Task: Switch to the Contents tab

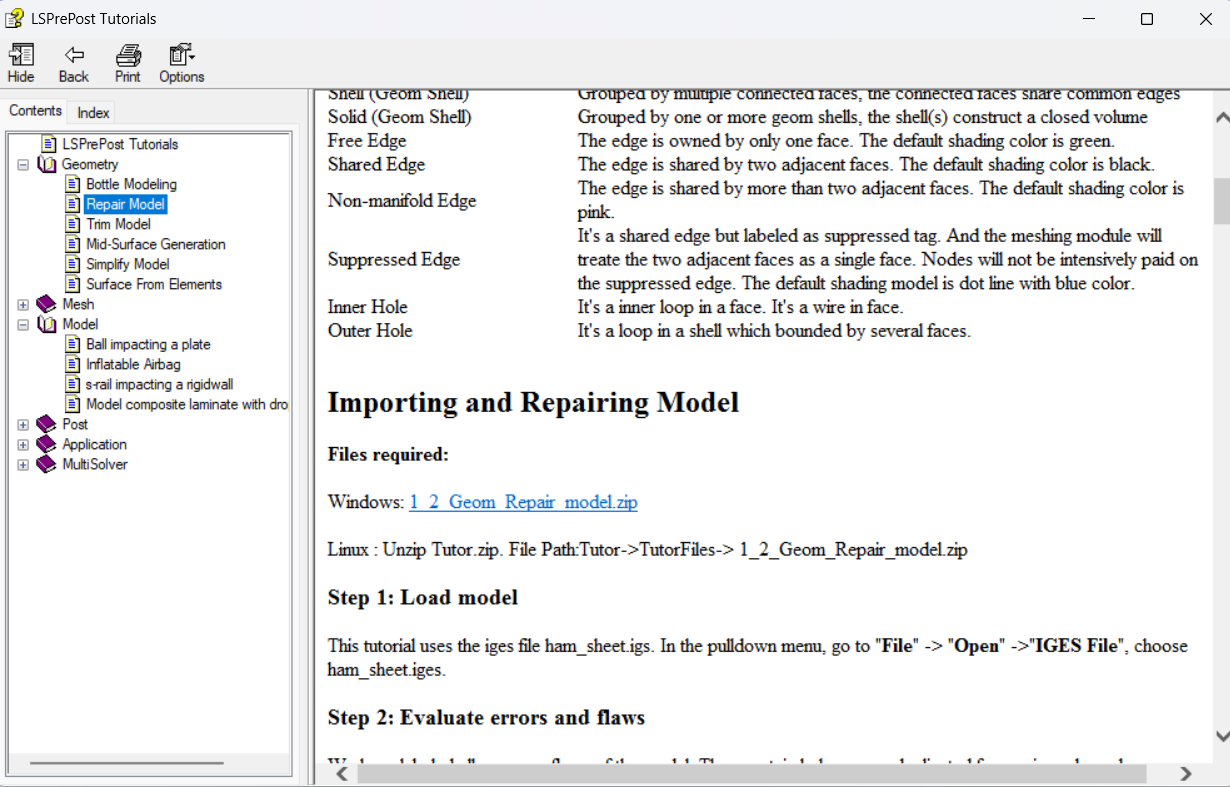Action: tap(36, 111)
